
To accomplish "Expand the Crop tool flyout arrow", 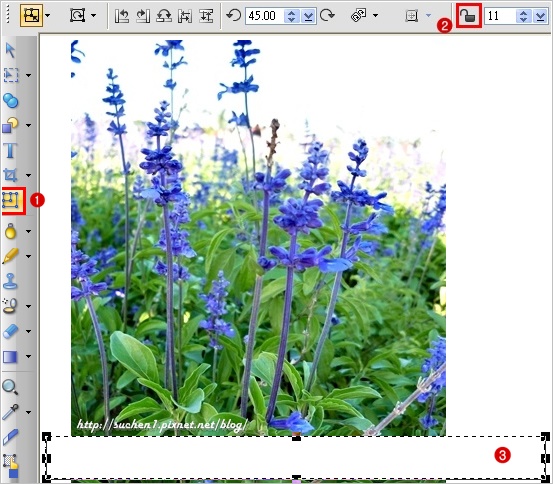I will (x=29, y=175).
